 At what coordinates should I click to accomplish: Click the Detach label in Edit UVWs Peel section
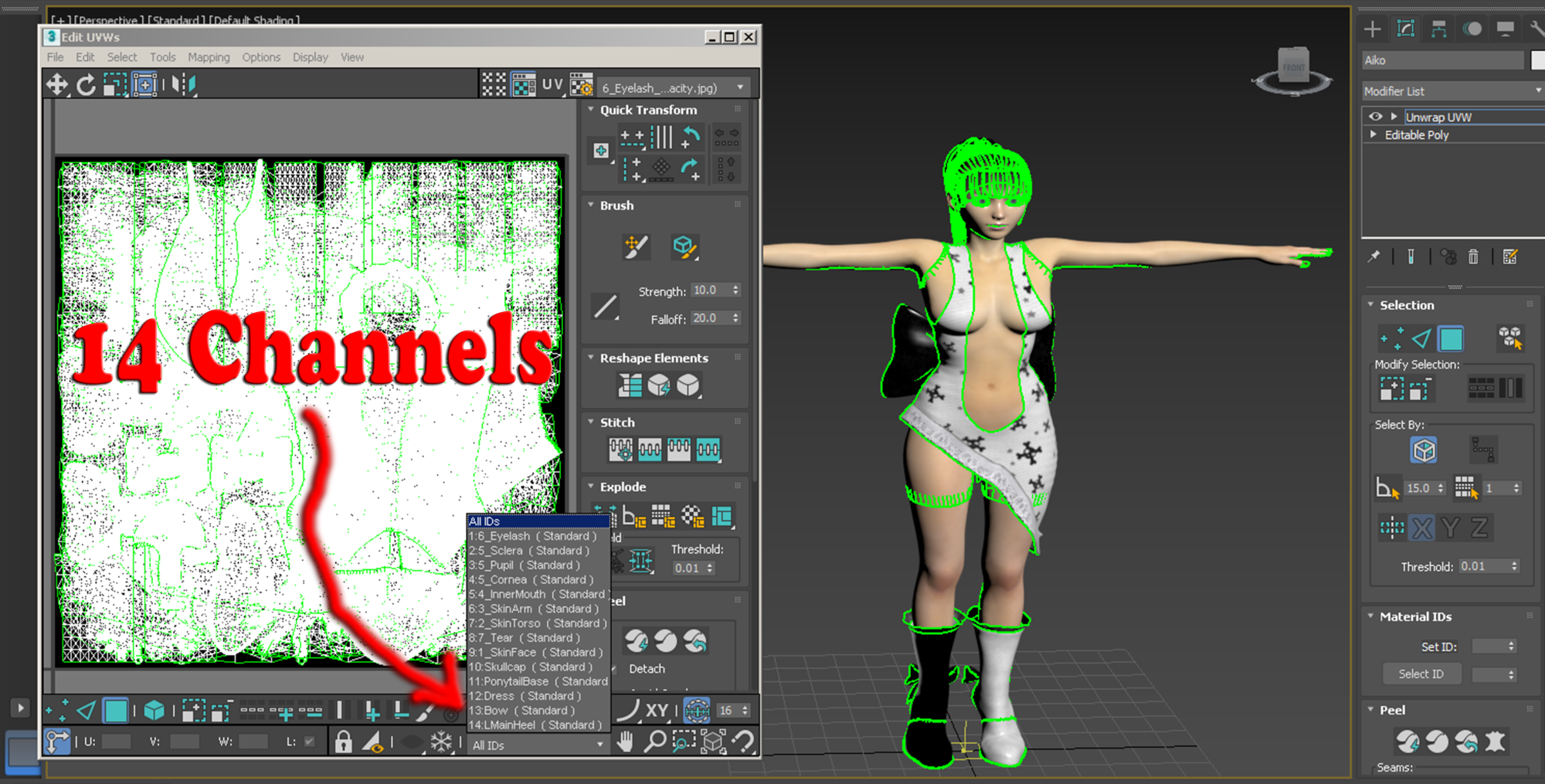(647, 669)
